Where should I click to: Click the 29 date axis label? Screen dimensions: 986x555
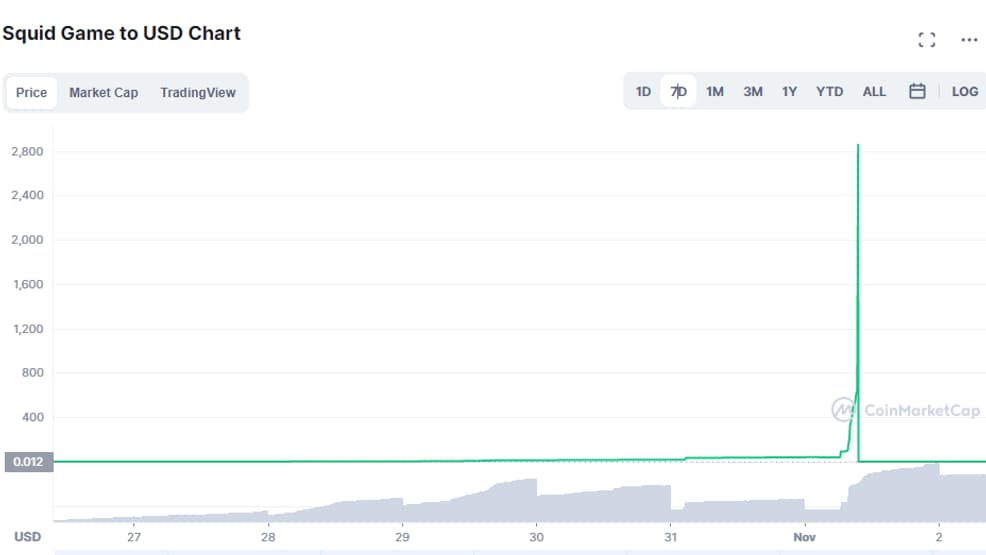(402, 537)
